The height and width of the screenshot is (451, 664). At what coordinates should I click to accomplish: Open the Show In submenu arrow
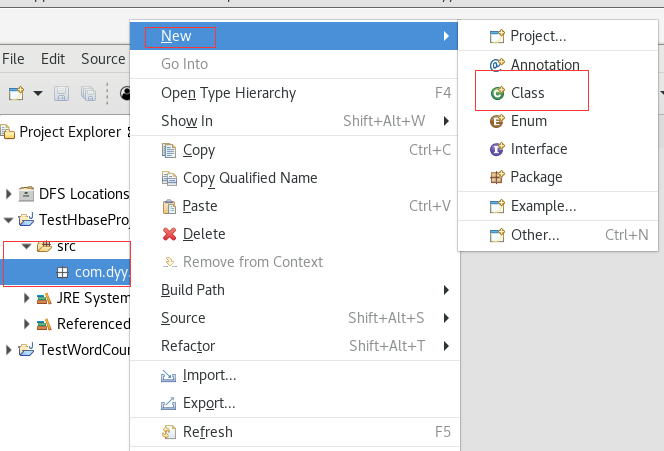click(x=446, y=121)
